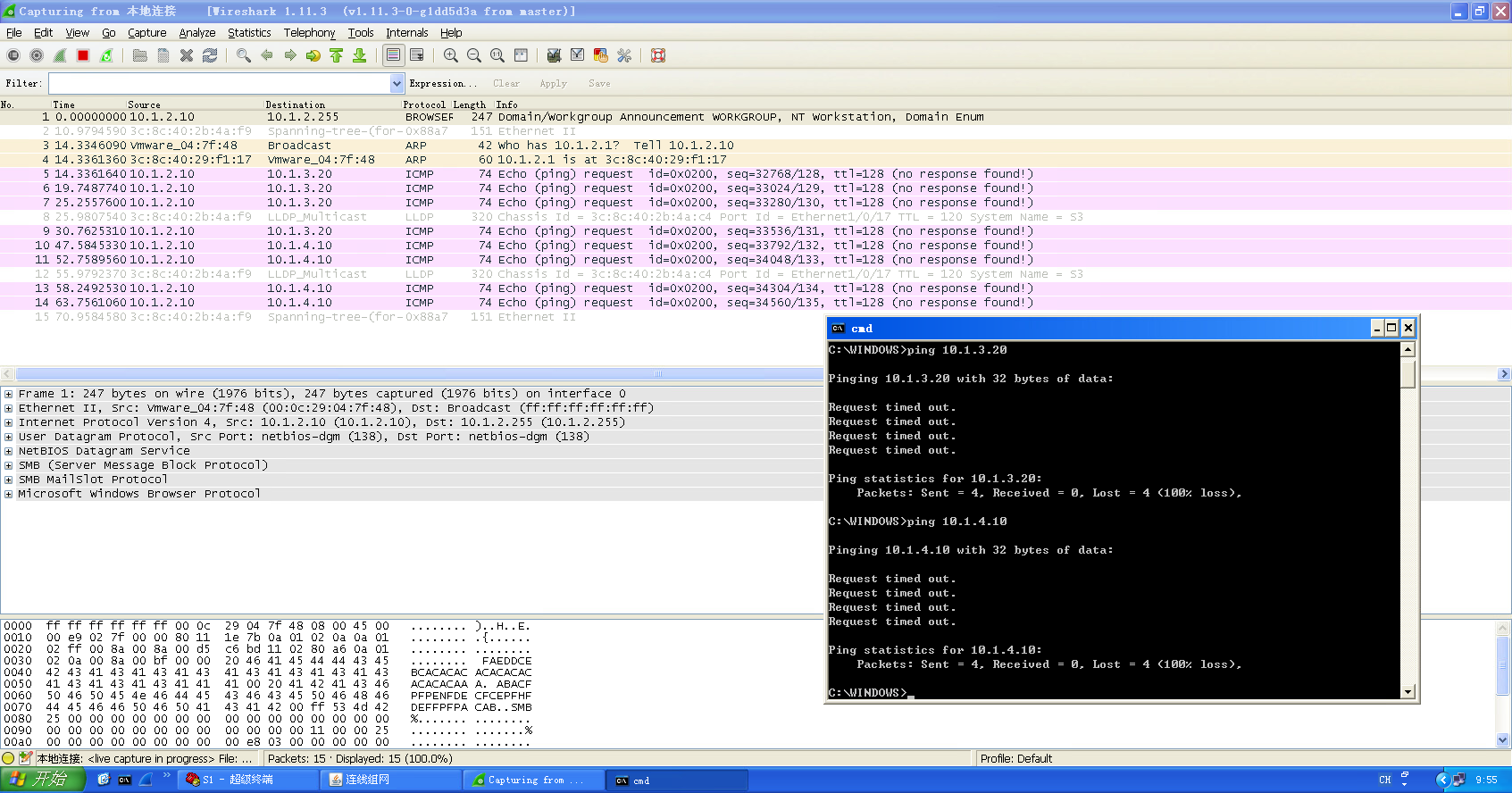Click into the display filter field
1512x793 pixels.
[220, 83]
